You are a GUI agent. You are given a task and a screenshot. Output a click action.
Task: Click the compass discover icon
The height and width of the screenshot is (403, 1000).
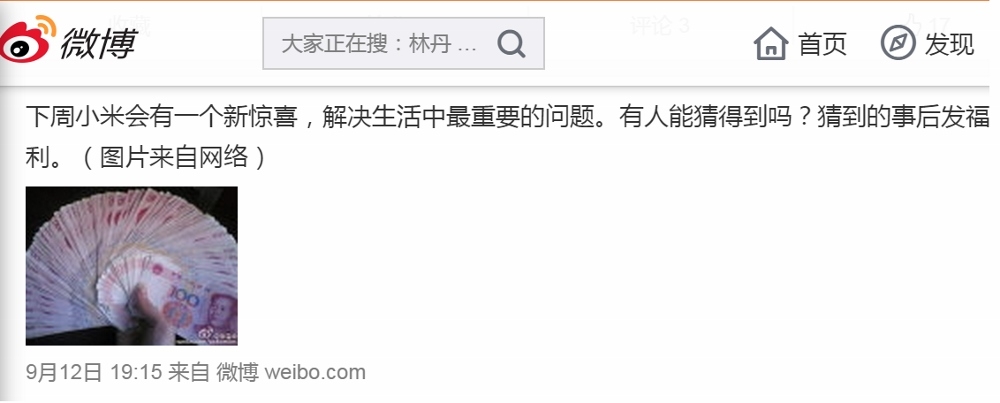click(x=898, y=43)
